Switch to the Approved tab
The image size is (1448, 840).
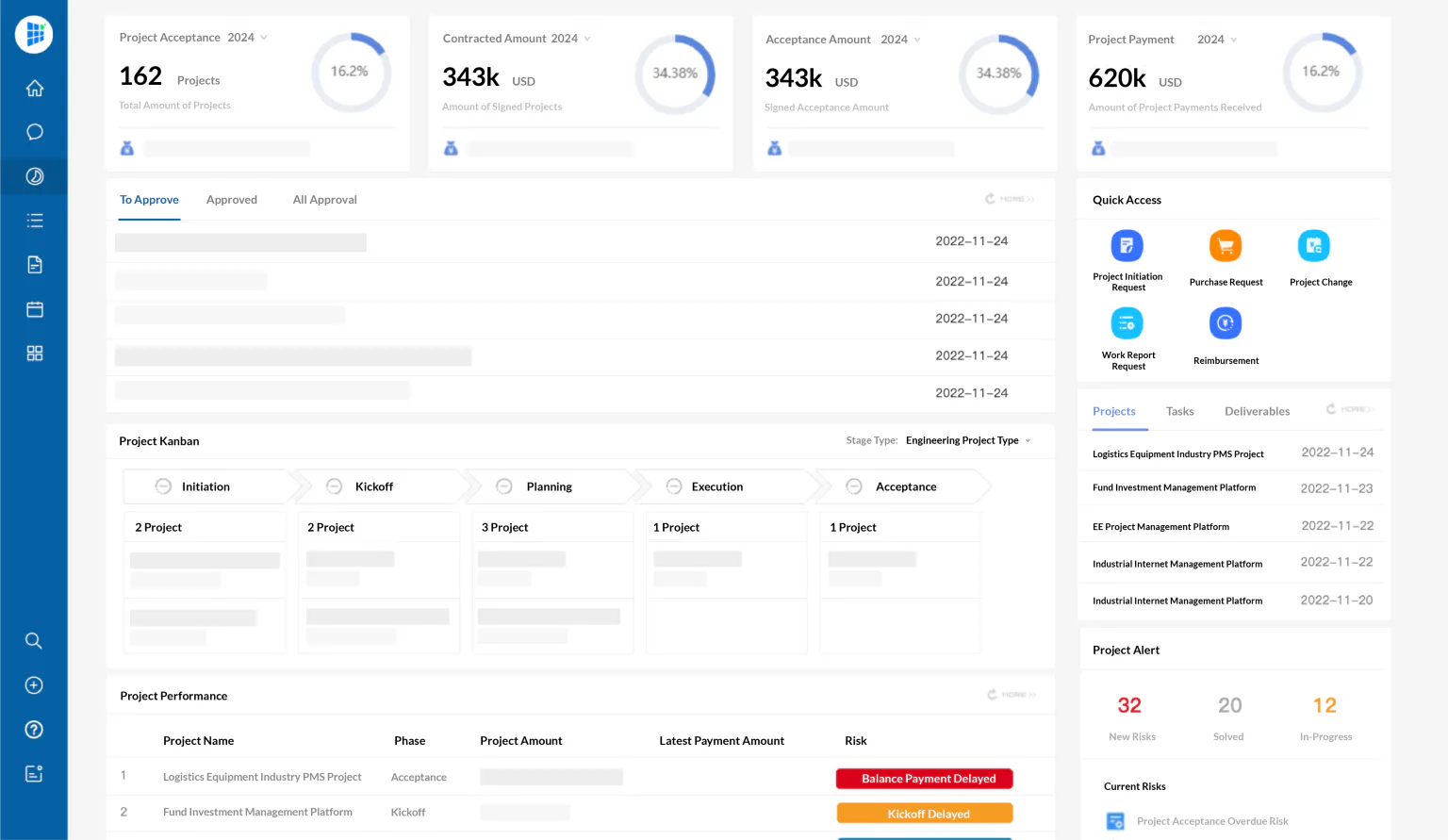[232, 200]
